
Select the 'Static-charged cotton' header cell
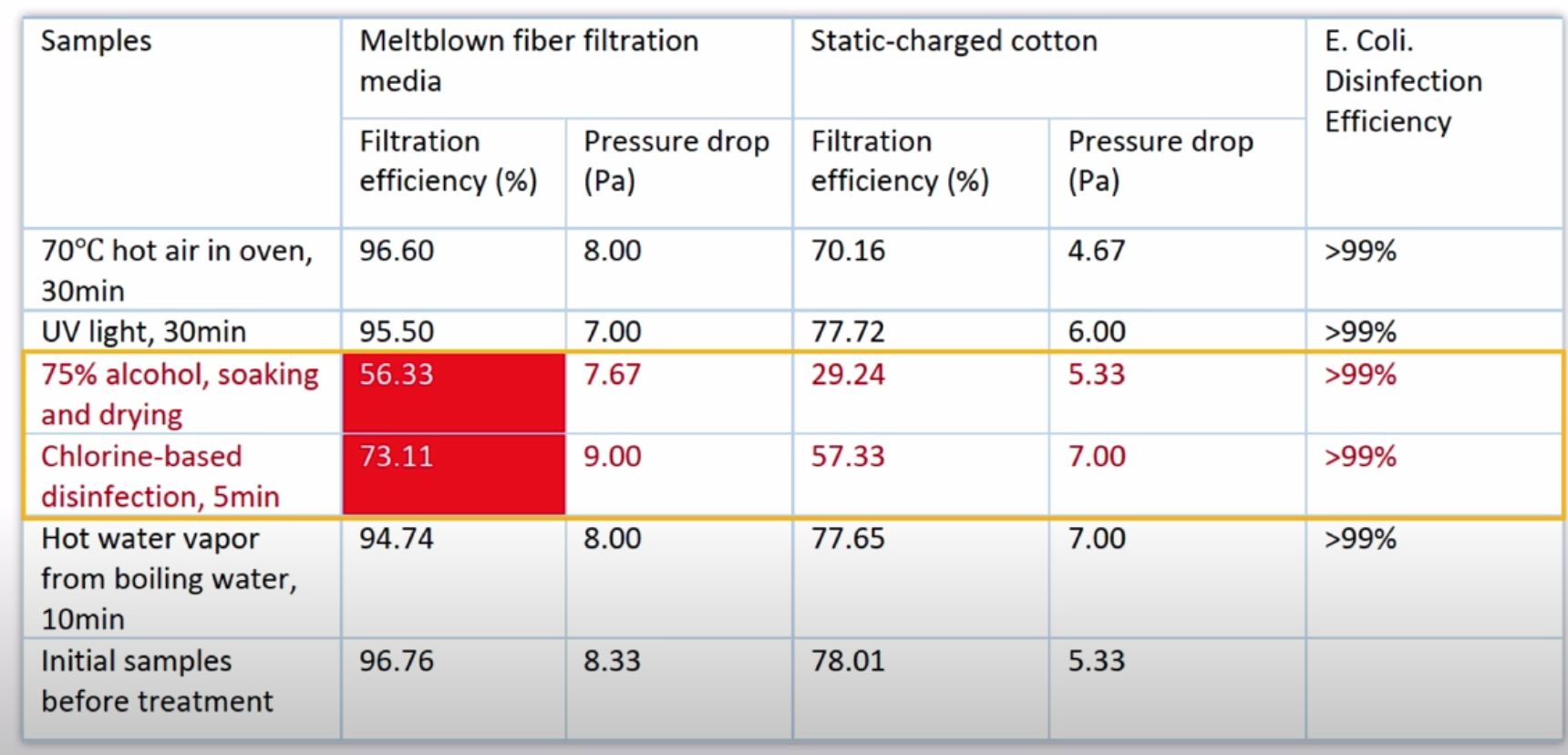tap(954, 41)
